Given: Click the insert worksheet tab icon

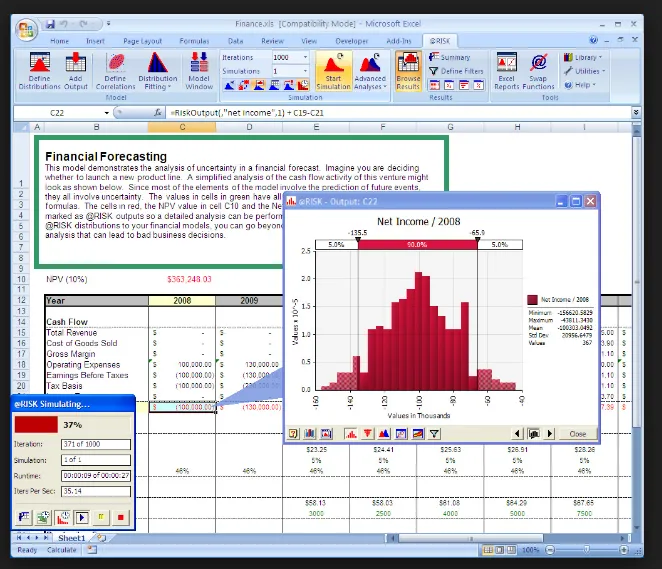Looking at the screenshot, I should [101, 538].
